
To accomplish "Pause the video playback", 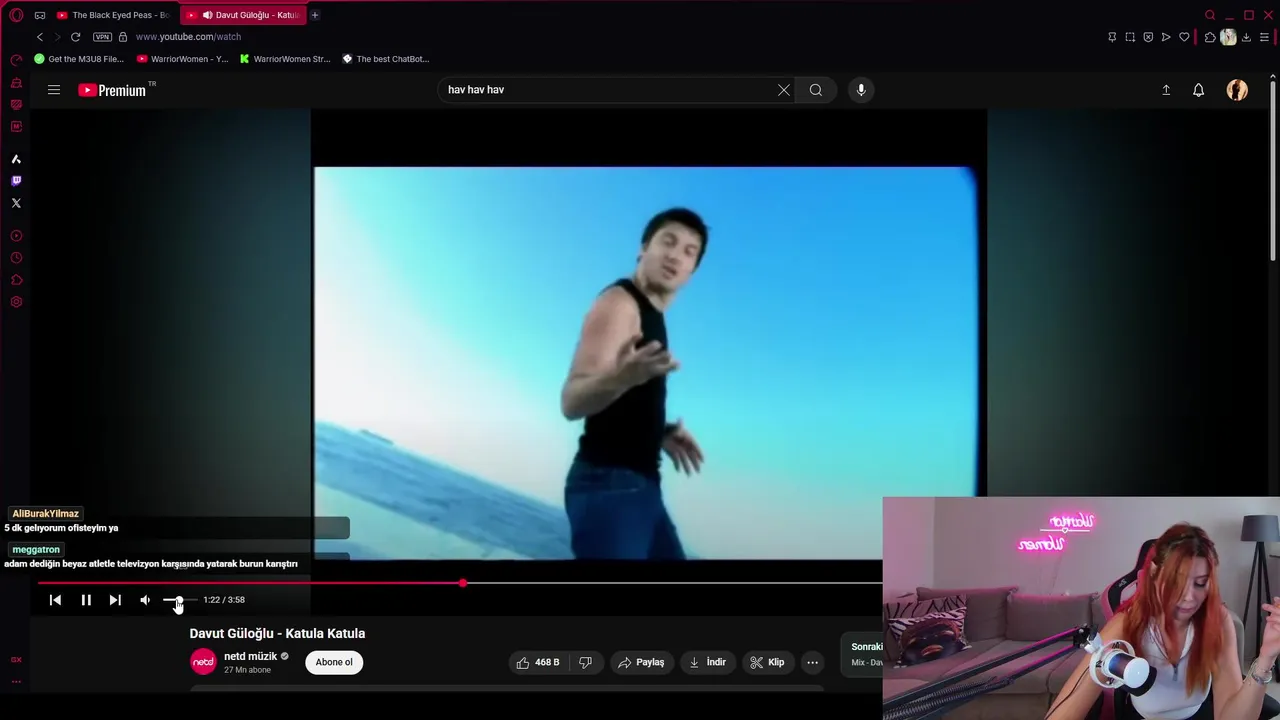I will click(x=86, y=600).
